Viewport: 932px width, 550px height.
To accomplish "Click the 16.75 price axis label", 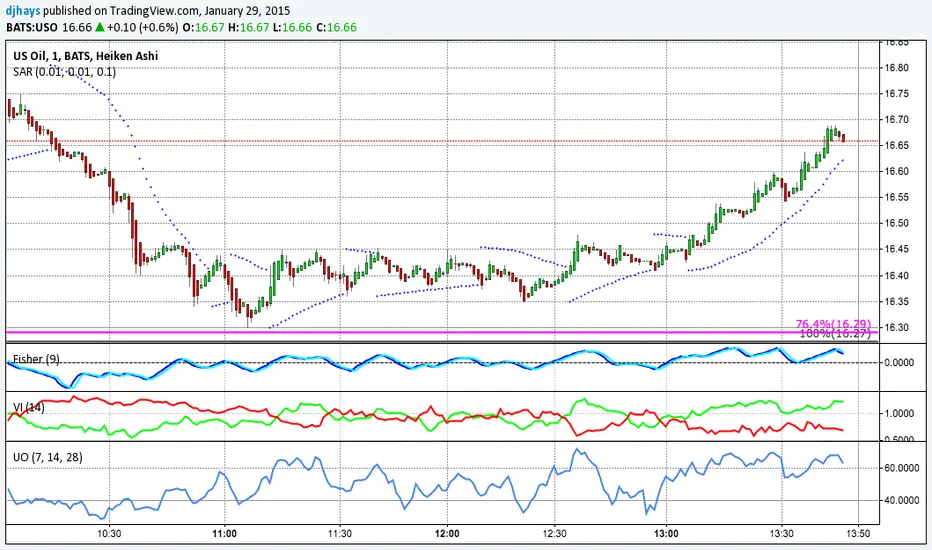I will point(896,93).
